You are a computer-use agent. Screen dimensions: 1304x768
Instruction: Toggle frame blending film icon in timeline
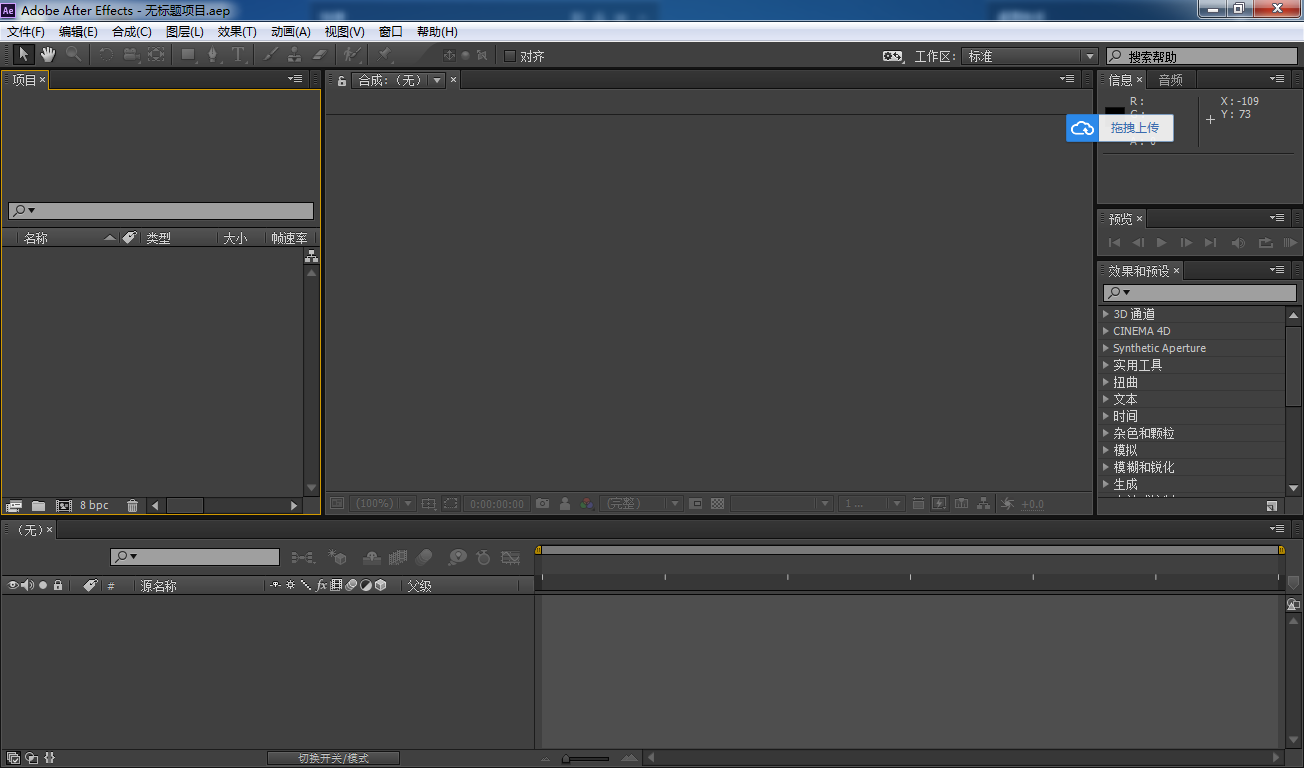click(x=398, y=557)
